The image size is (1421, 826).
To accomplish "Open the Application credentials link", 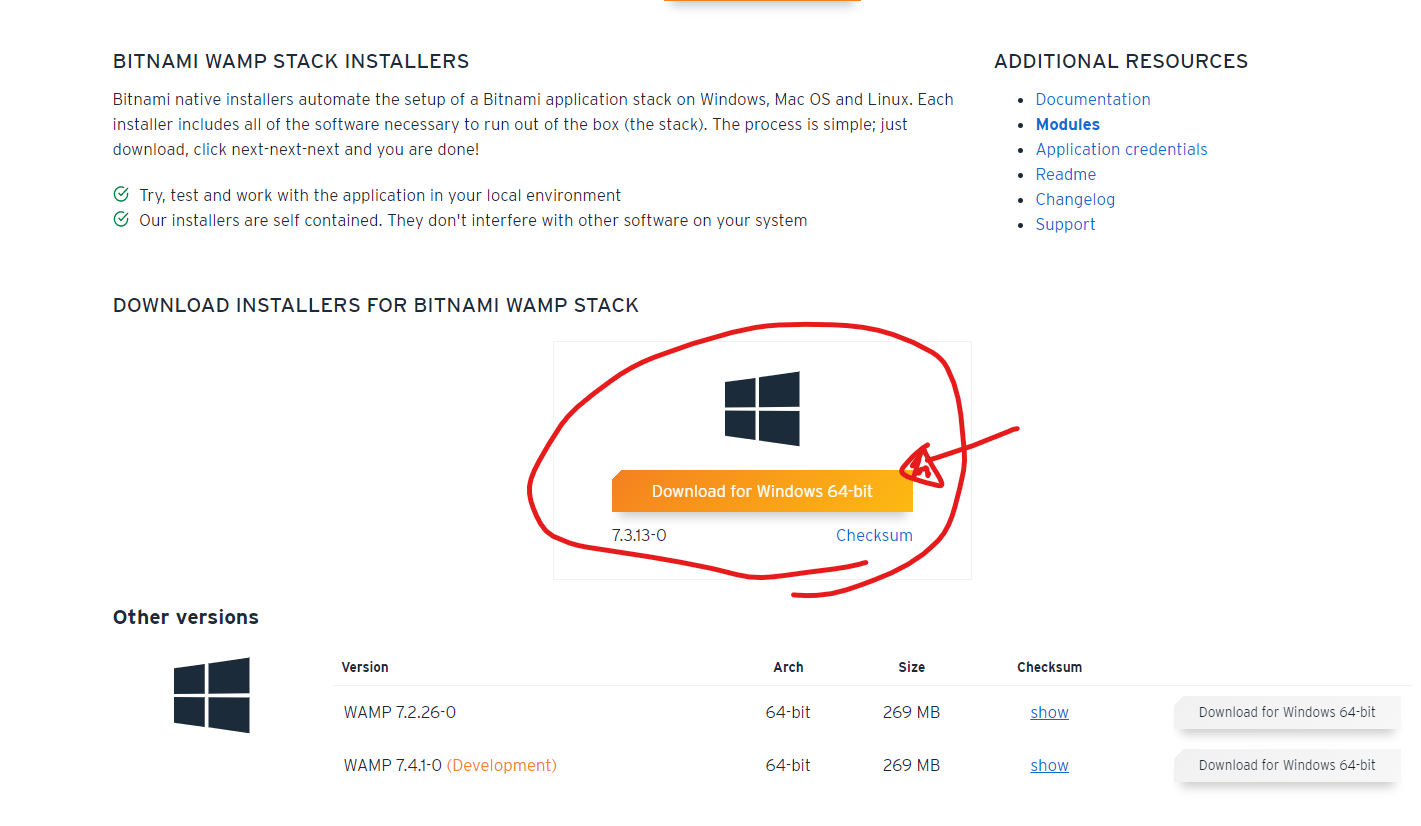I will (x=1122, y=149).
